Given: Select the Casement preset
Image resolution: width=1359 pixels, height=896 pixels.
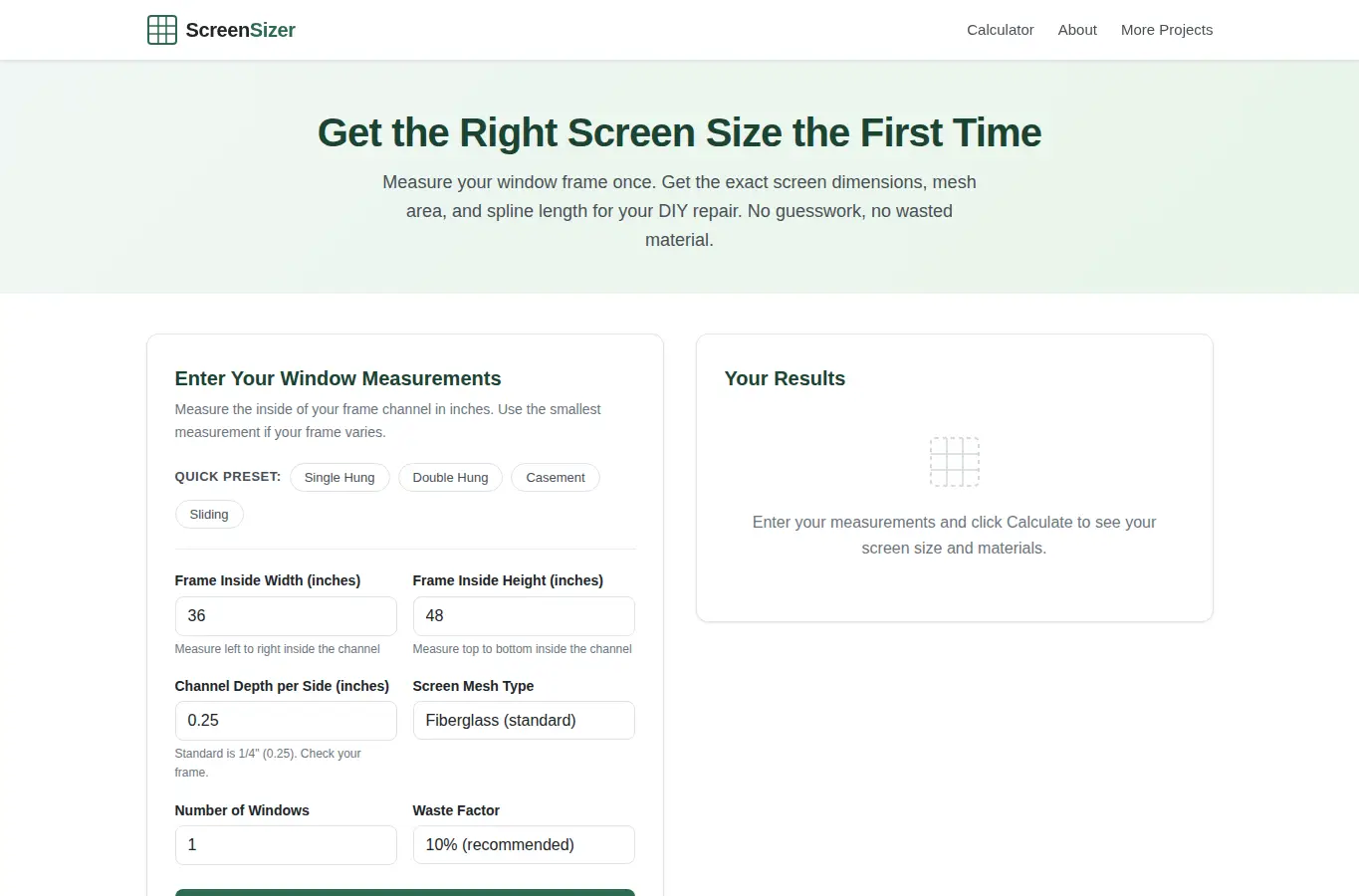Looking at the screenshot, I should [x=556, y=478].
